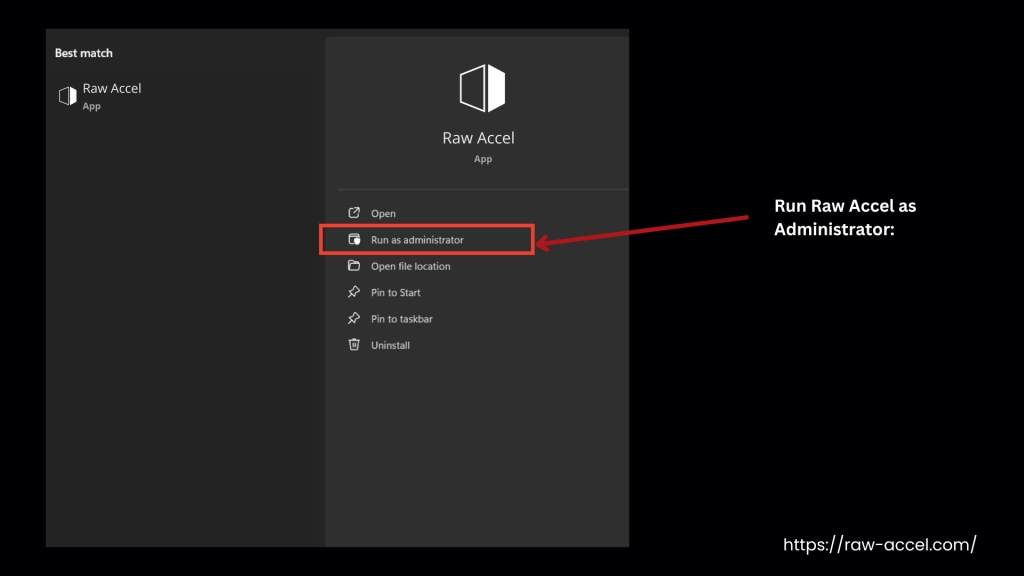1024x576 pixels.
Task: Choose Uninstall for Raw Accel
Action: 390,344
